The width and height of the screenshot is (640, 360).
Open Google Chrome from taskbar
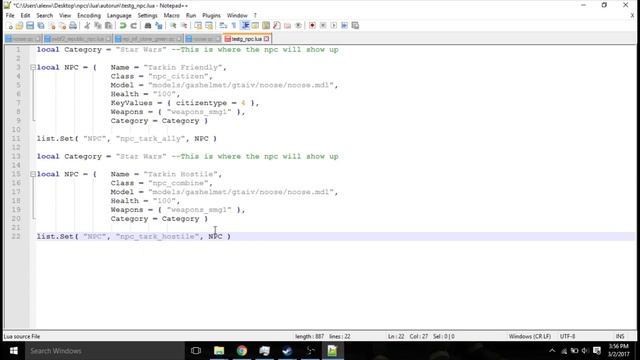coord(242,351)
